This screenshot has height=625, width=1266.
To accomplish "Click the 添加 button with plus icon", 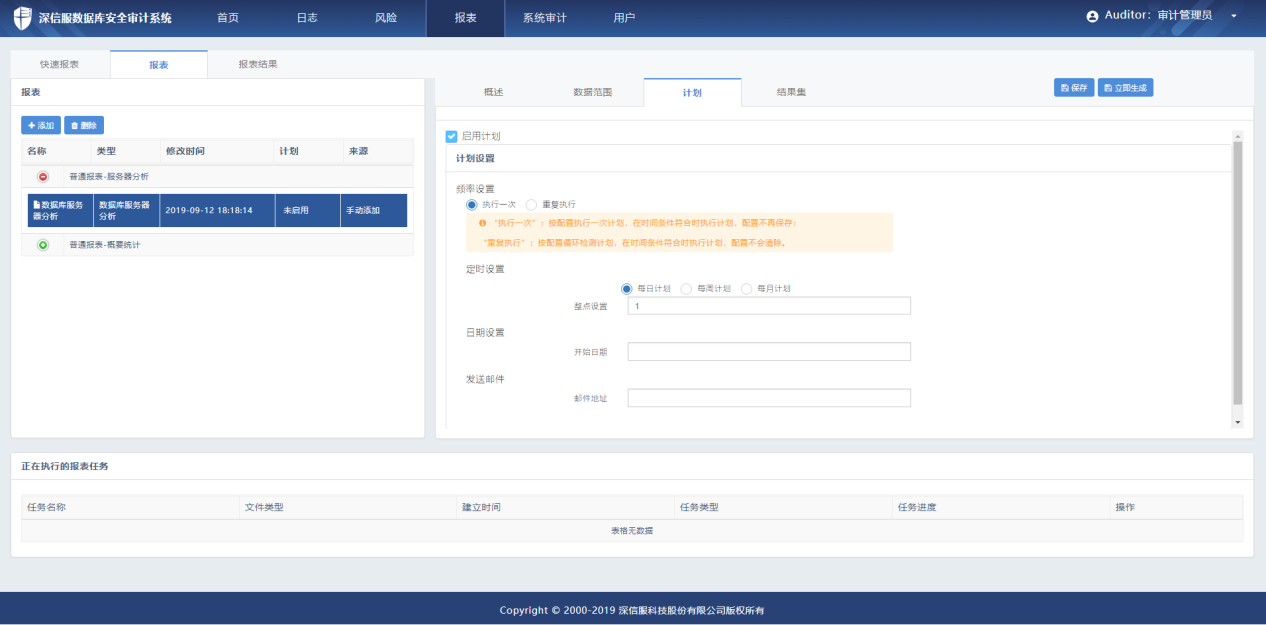I will (x=41, y=125).
